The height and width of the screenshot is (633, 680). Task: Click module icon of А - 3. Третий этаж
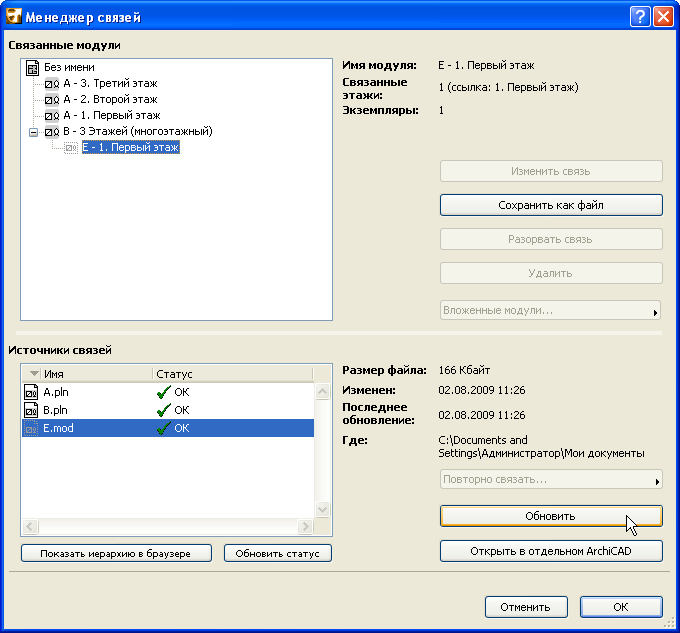point(52,83)
